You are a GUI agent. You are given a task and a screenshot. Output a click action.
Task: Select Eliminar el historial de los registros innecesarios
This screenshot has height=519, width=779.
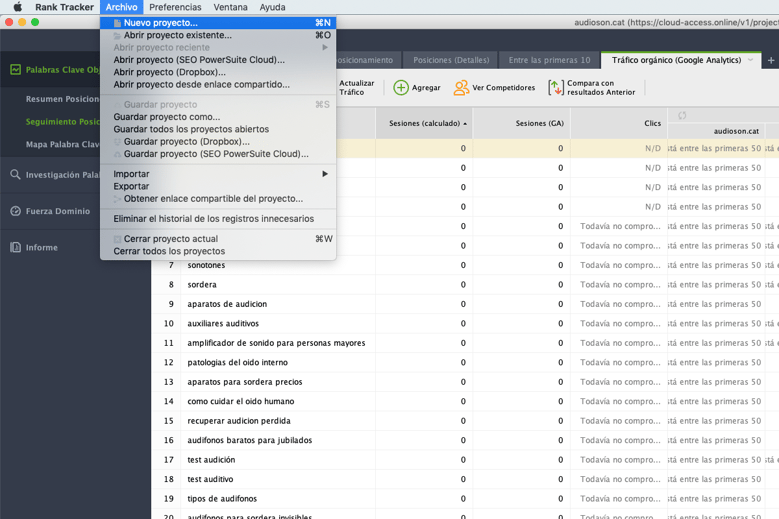tap(218, 219)
